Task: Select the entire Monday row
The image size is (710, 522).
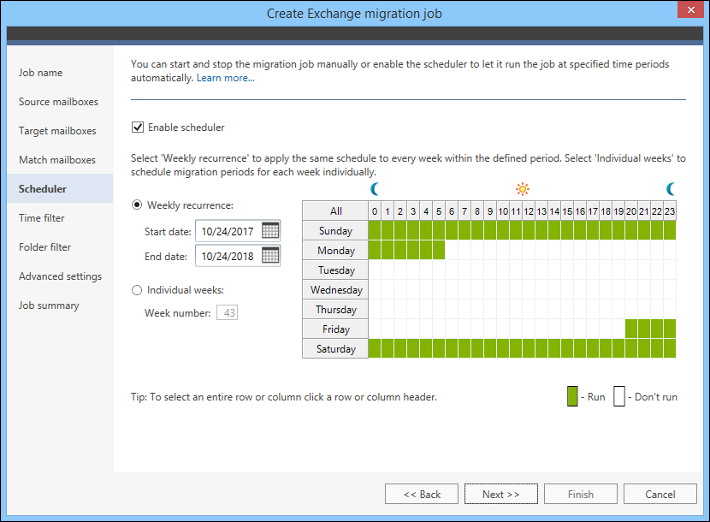Action: click(x=336, y=250)
